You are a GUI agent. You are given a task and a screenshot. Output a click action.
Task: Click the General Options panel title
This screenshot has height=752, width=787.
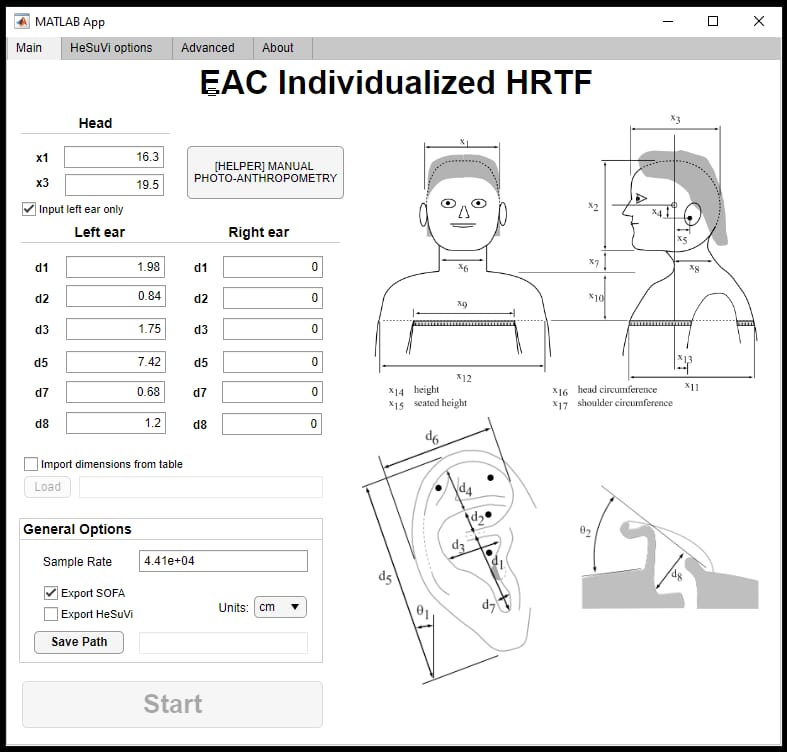pos(77,529)
